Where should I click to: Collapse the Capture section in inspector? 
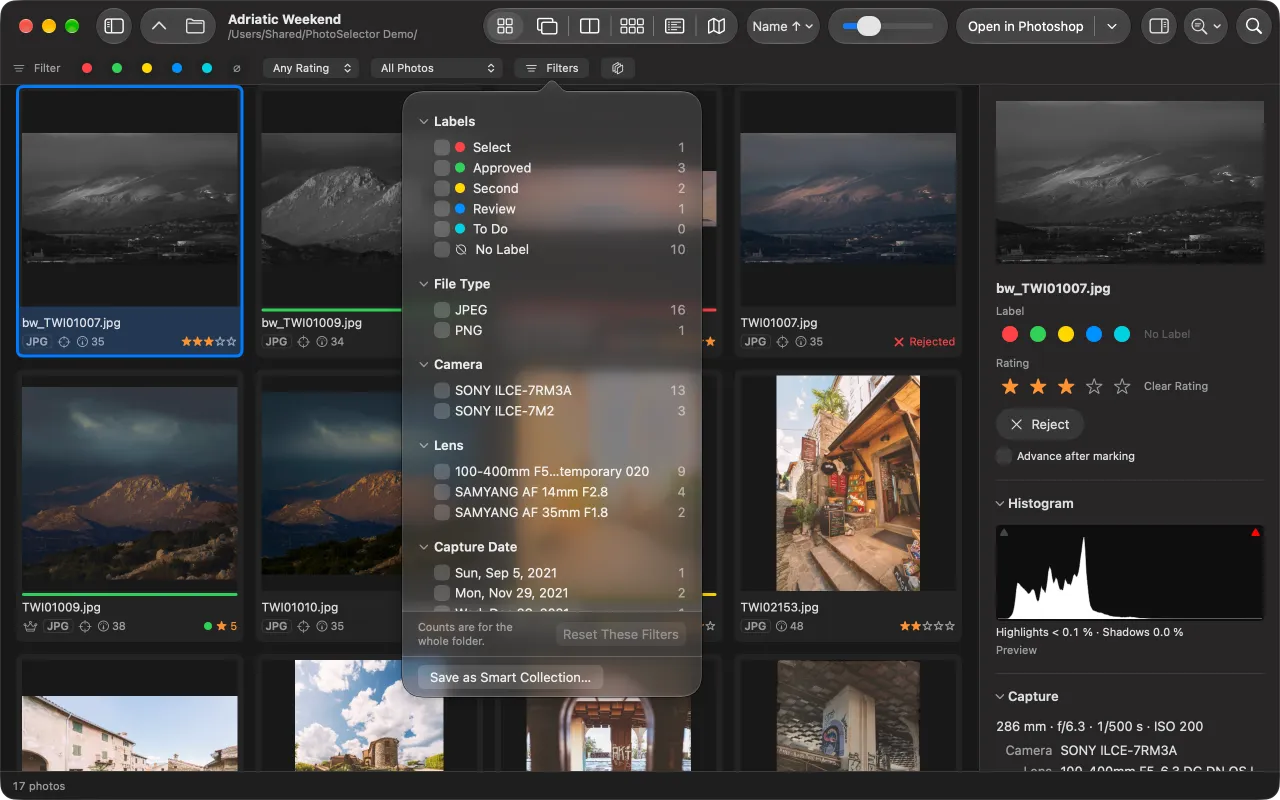[x=1000, y=697]
